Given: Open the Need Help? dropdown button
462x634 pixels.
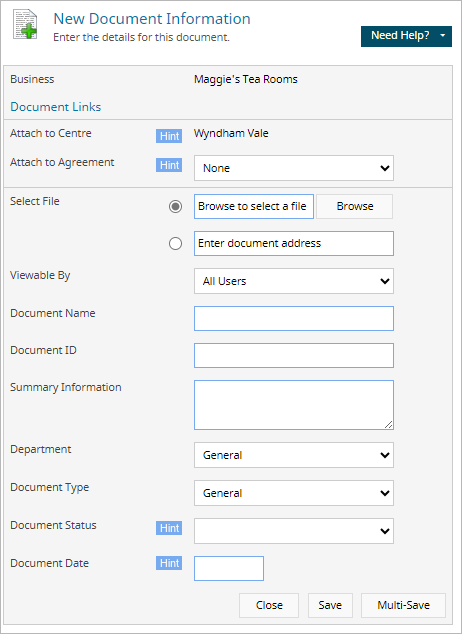Looking at the screenshot, I should coord(406,36).
